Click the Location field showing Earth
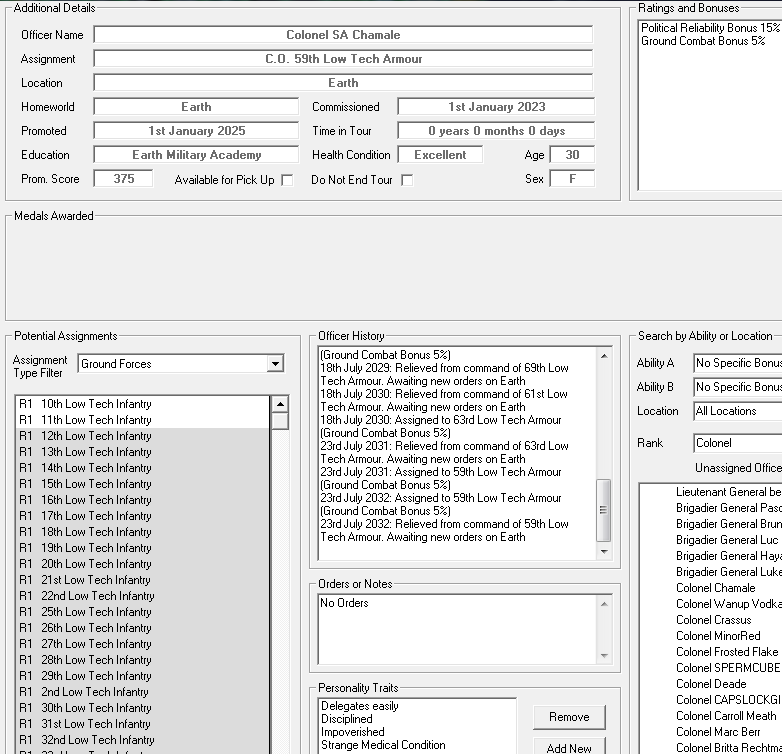The image size is (782, 754). coord(343,83)
